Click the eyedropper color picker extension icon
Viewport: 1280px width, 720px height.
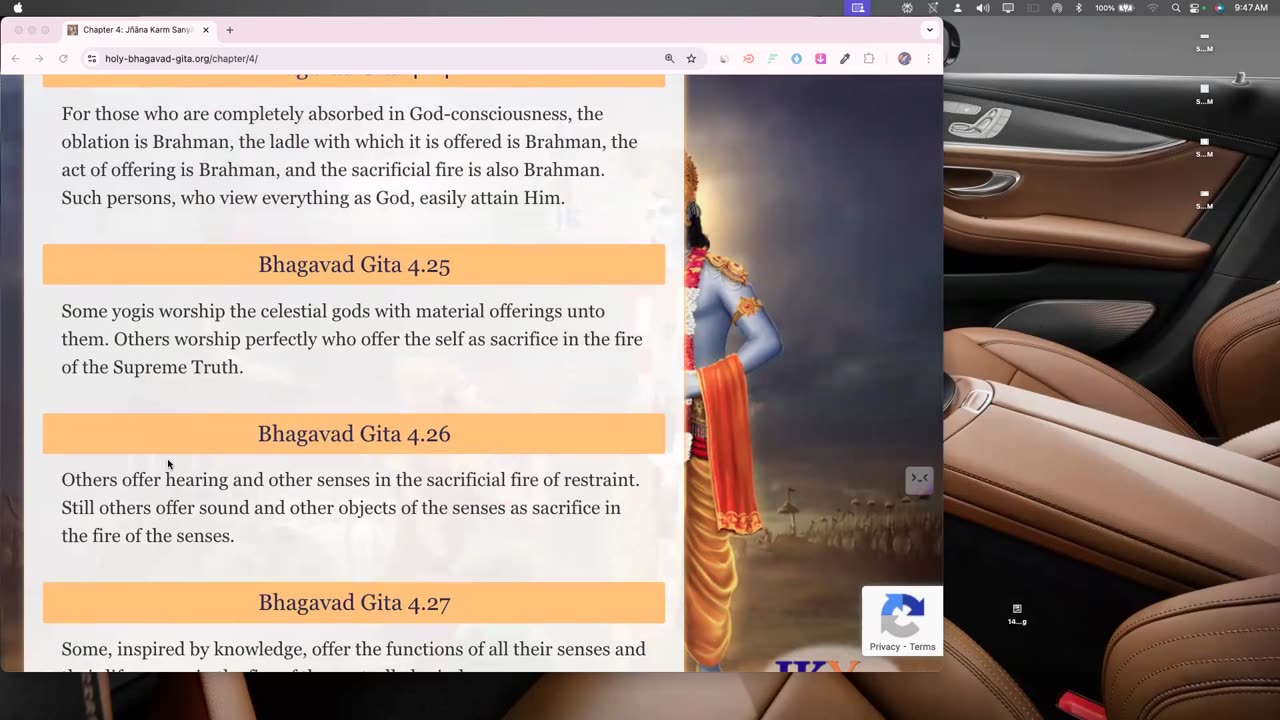point(844,59)
